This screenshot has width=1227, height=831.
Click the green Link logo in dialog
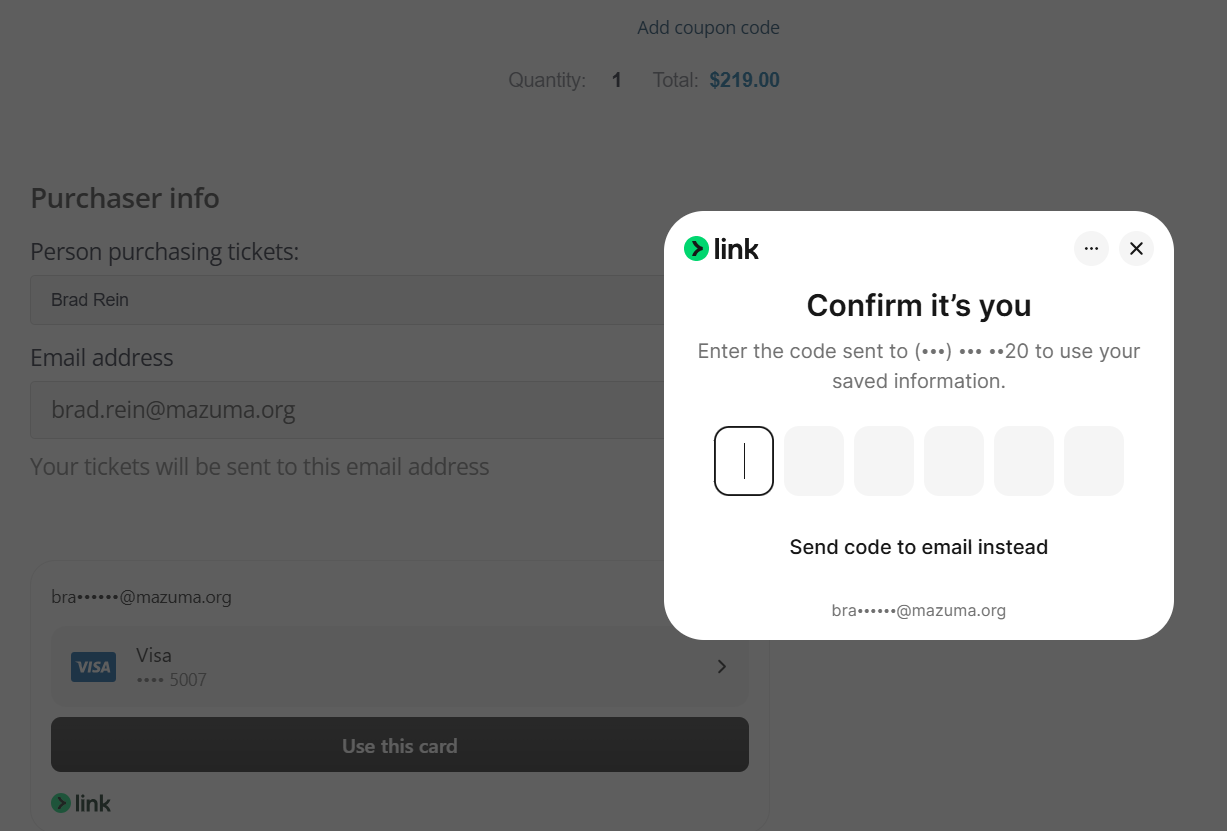[721, 249]
